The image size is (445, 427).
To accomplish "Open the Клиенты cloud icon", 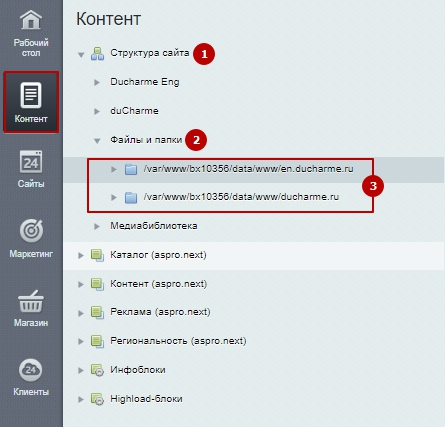I will pos(31,370).
